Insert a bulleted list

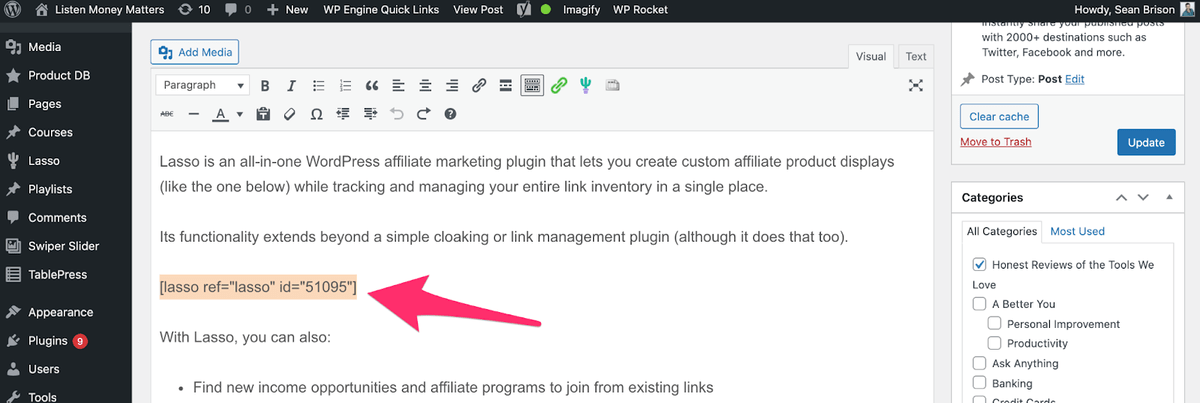[x=319, y=85]
